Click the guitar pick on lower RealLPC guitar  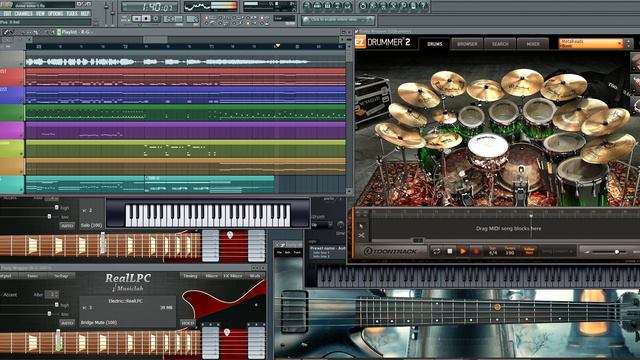pos(227,332)
